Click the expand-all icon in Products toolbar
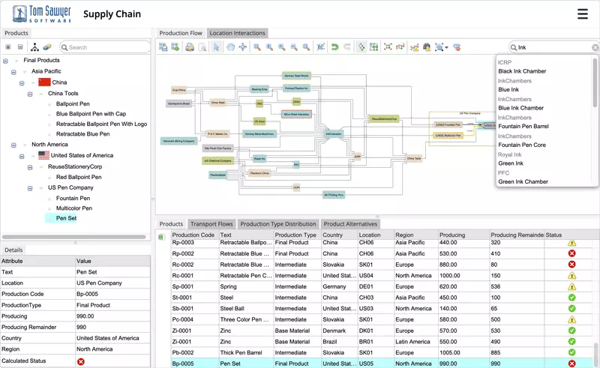The image size is (600, 368). coord(8,47)
